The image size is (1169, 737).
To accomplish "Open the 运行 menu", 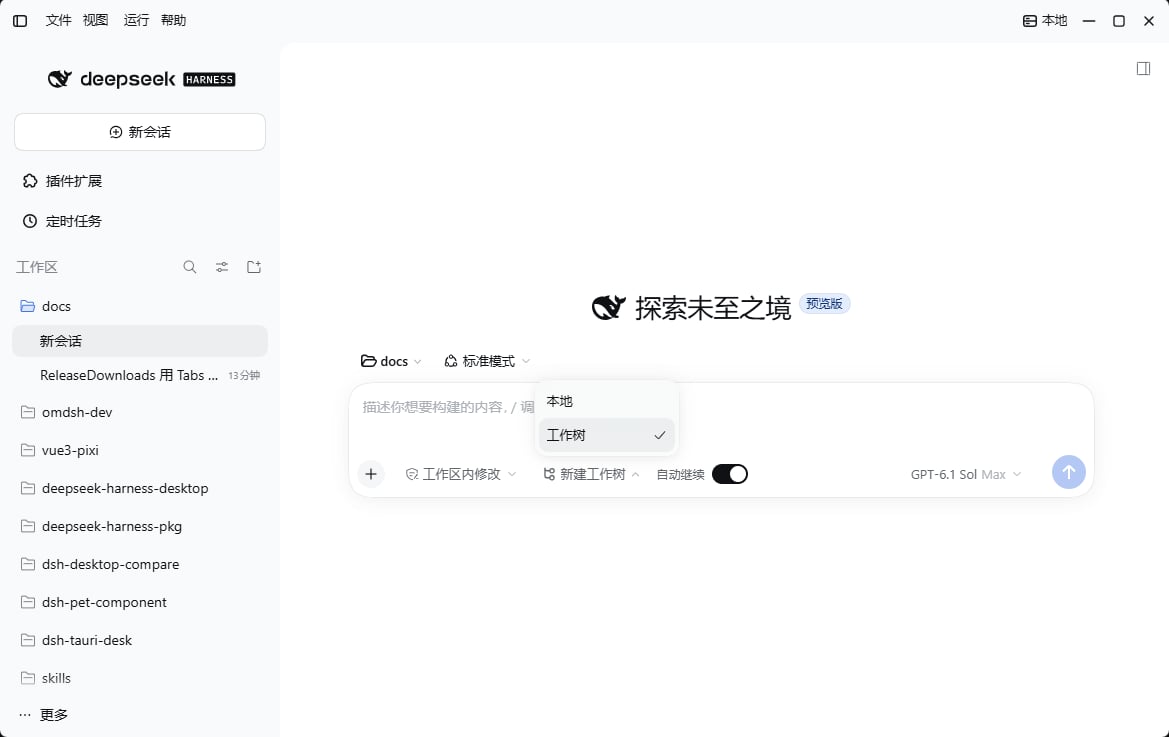I will click(136, 21).
